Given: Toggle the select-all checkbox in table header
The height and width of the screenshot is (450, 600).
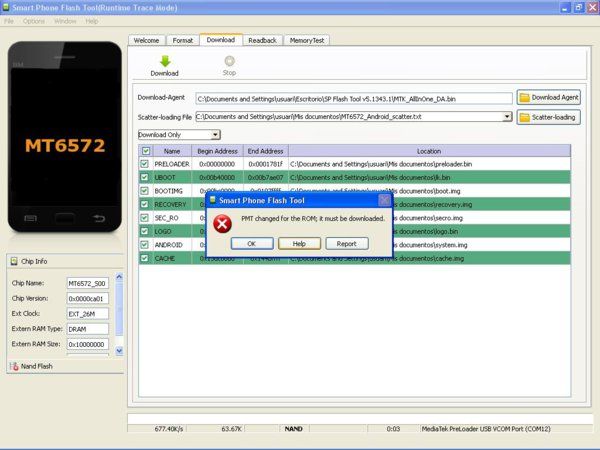Looking at the screenshot, I should (146, 151).
